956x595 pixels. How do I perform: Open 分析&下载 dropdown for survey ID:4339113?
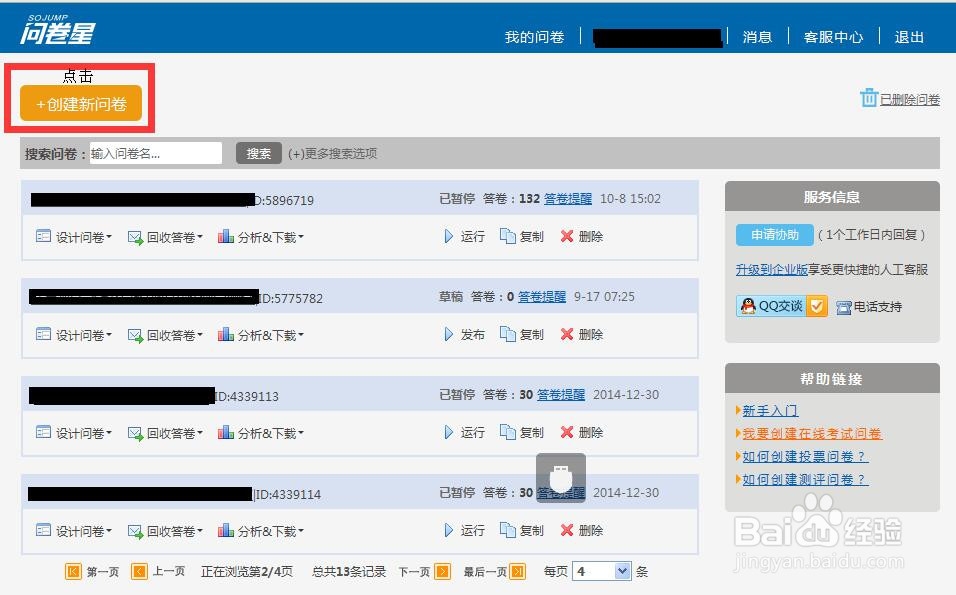point(261,433)
